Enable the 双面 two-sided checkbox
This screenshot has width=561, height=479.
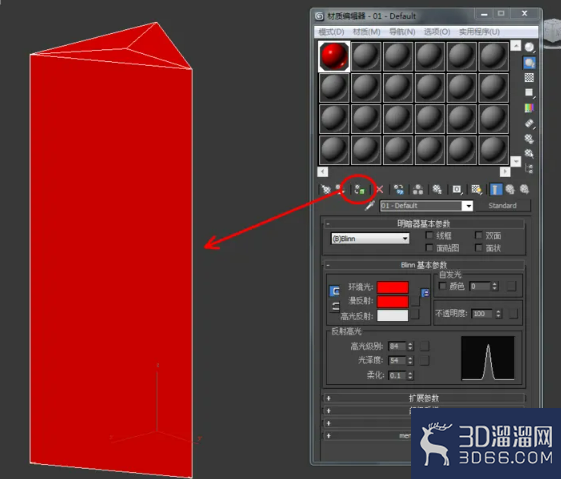pyautogui.click(x=478, y=235)
